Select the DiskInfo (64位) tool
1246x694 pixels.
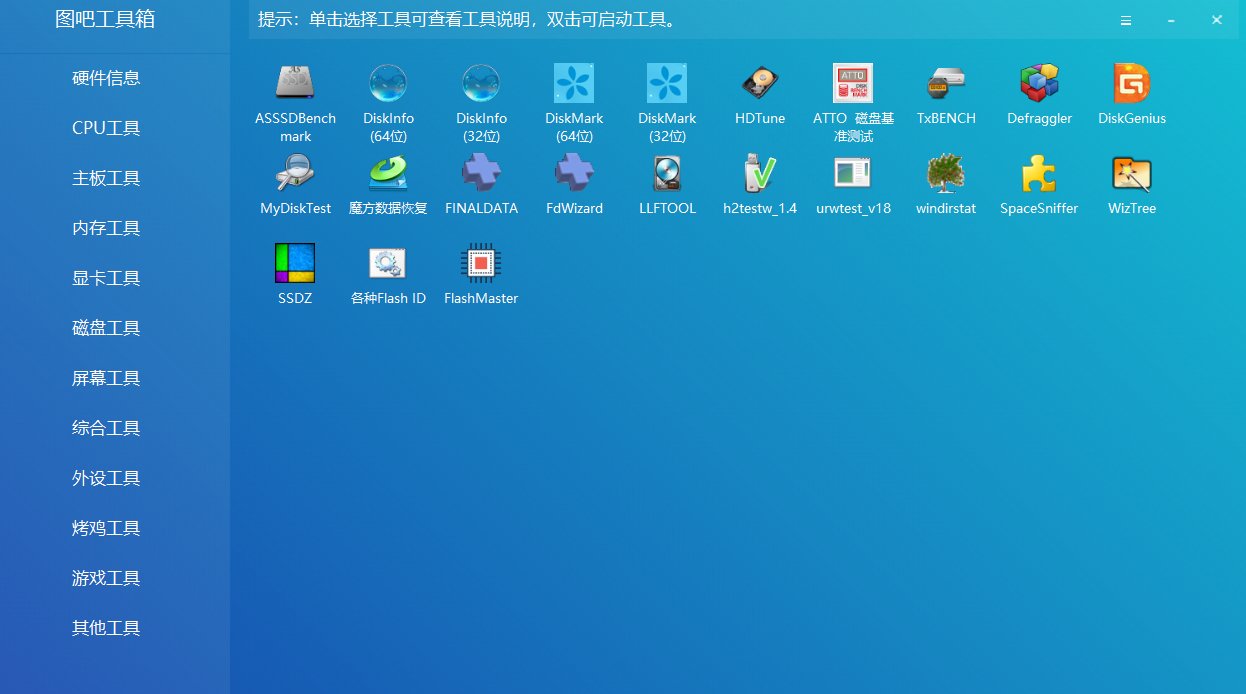pyautogui.click(x=388, y=83)
